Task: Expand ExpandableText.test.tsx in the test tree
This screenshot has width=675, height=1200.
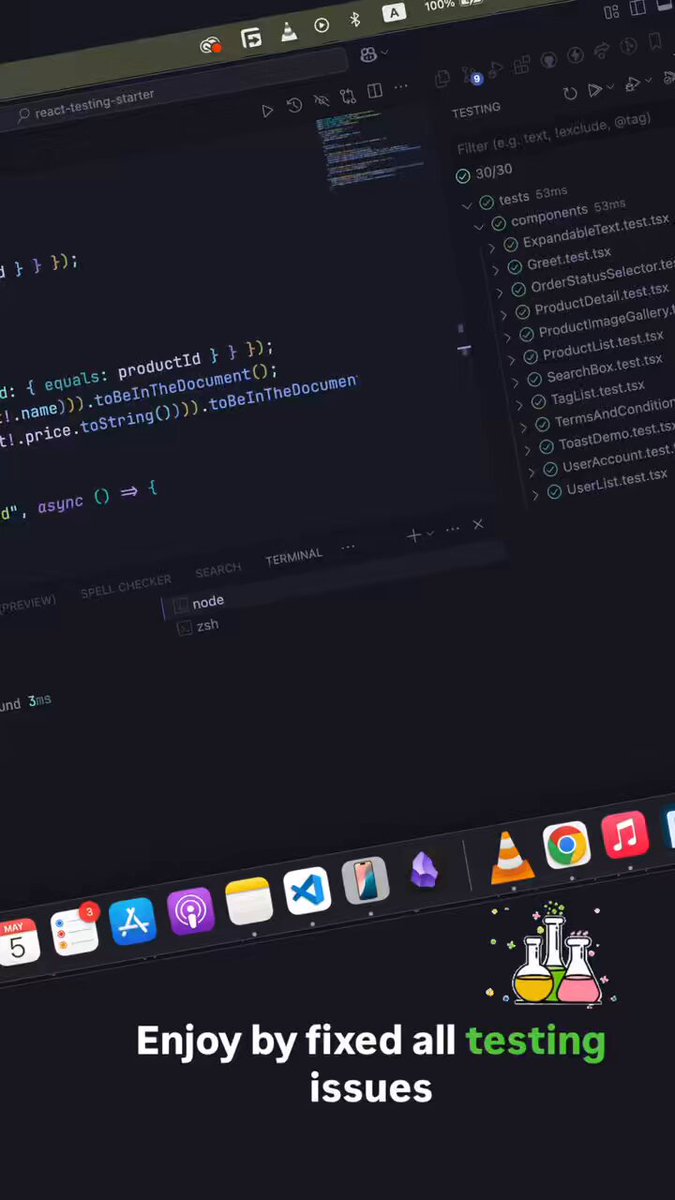Action: click(492, 247)
